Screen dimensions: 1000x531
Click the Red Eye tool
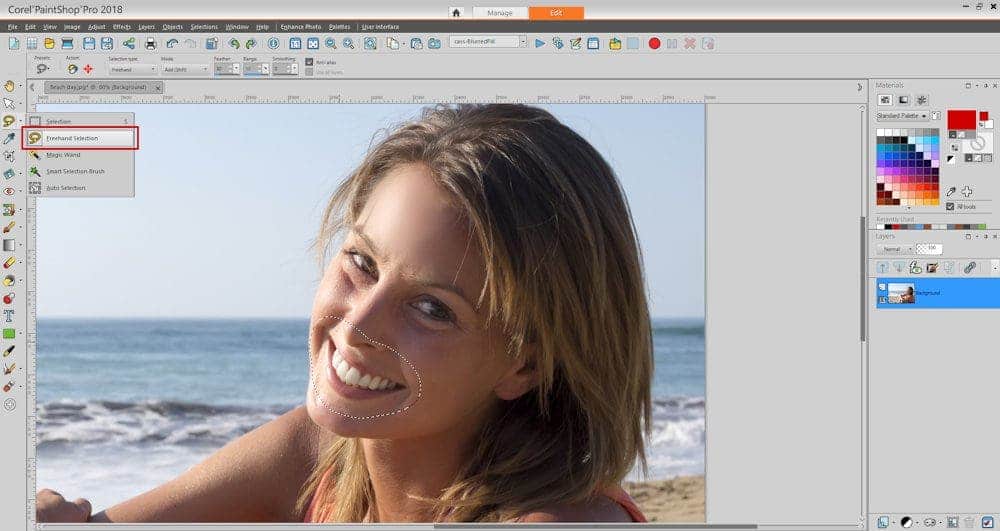(x=10, y=190)
